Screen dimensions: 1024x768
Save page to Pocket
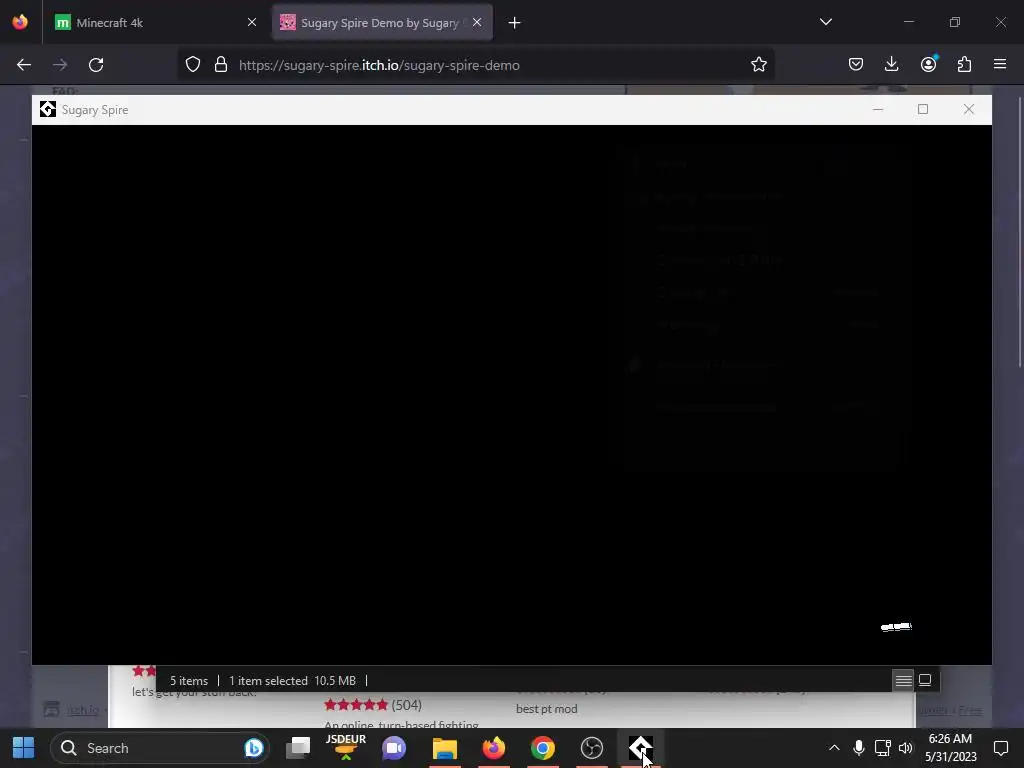click(856, 65)
